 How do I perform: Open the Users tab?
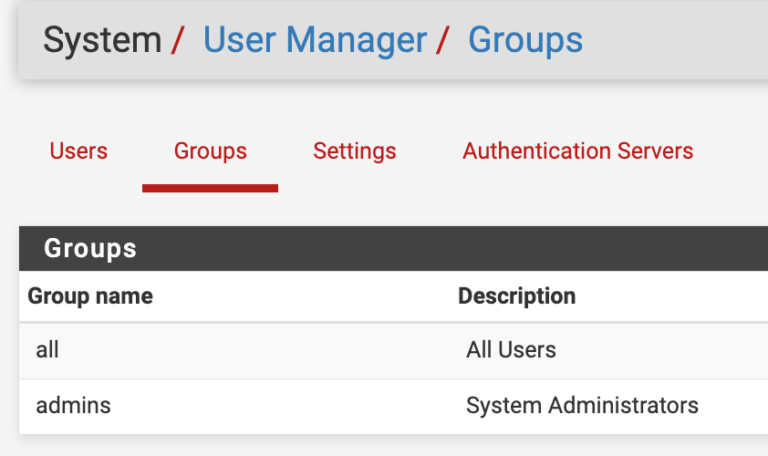pos(78,151)
